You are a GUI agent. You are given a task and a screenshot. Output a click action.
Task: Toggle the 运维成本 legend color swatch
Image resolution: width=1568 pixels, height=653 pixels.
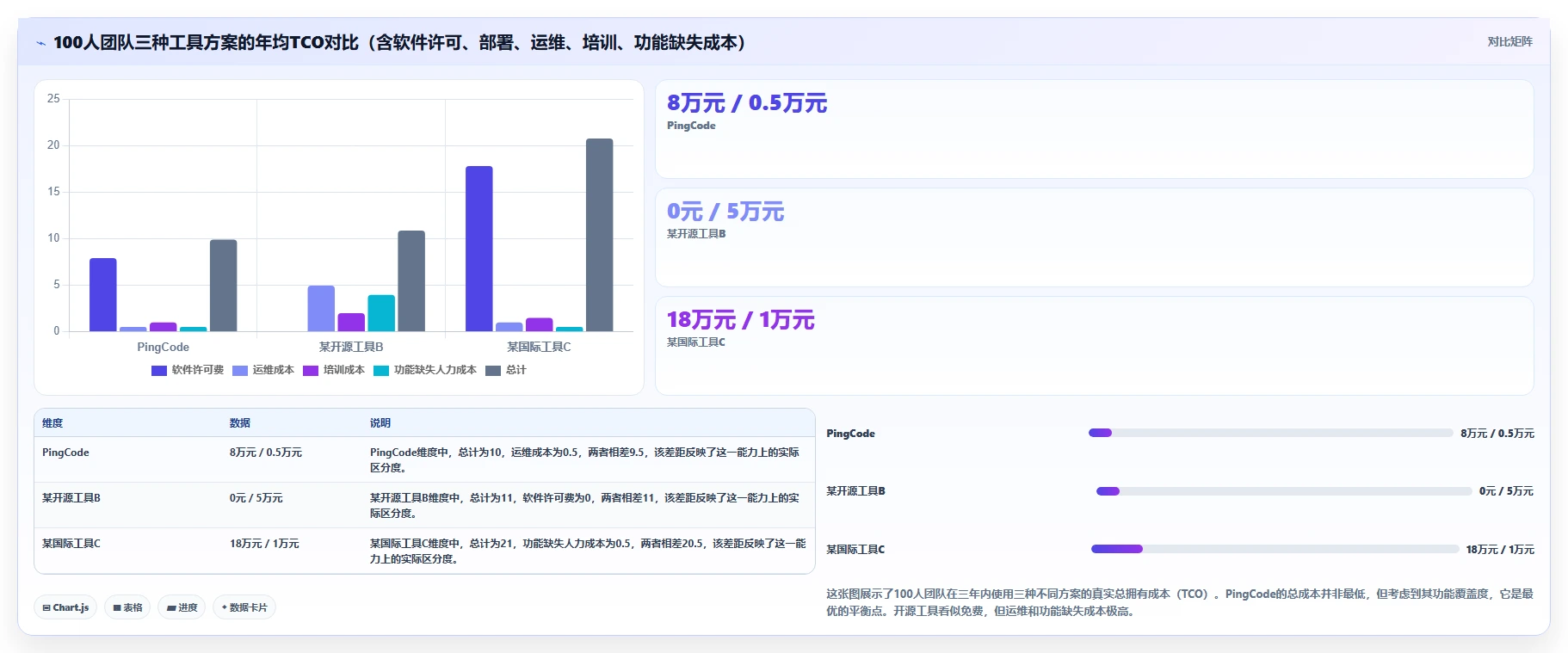240,371
